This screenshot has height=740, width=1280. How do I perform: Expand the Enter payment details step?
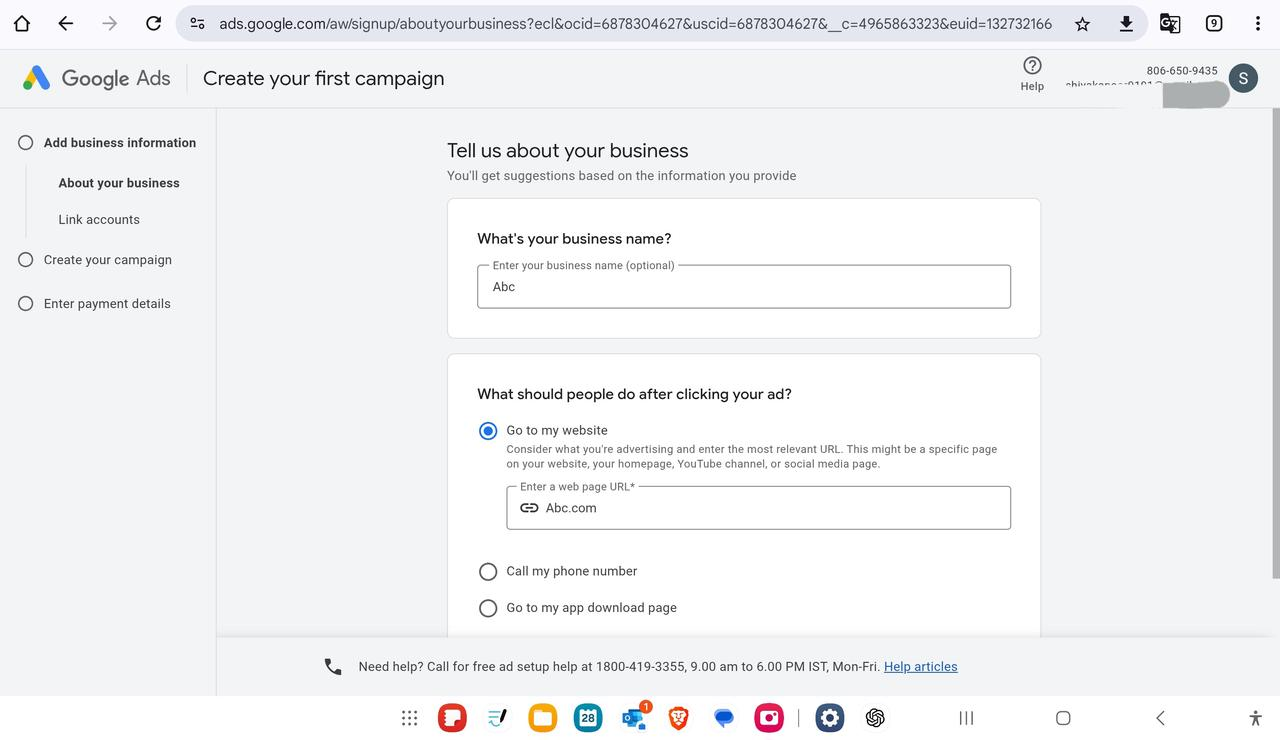[x=106, y=303]
